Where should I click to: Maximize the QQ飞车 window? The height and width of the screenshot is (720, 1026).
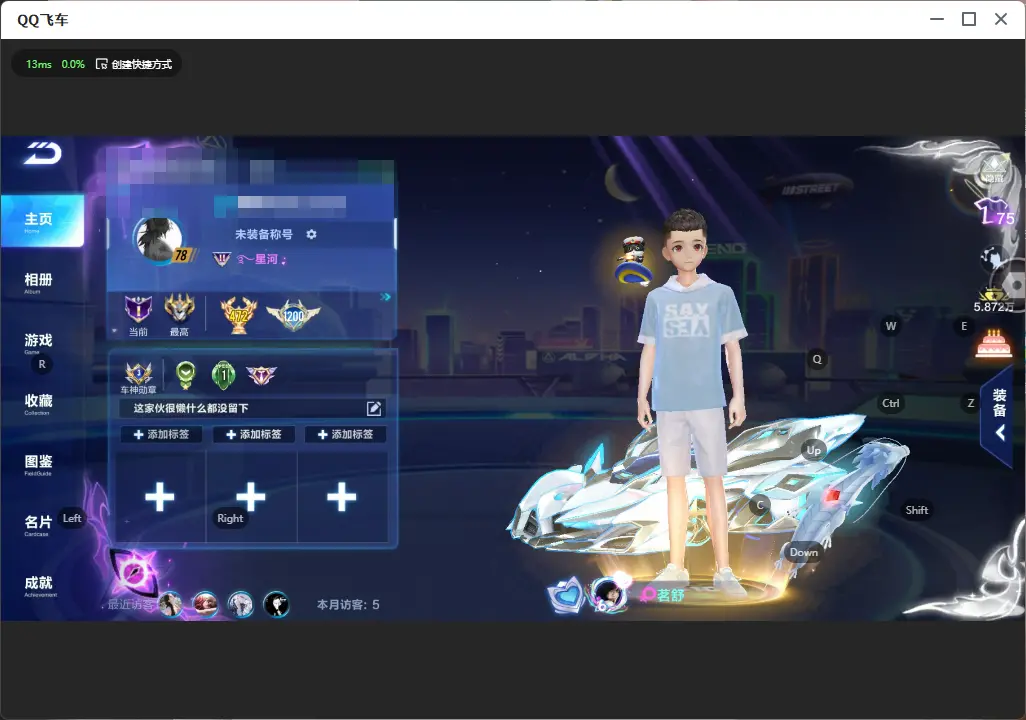click(x=969, y=20)
